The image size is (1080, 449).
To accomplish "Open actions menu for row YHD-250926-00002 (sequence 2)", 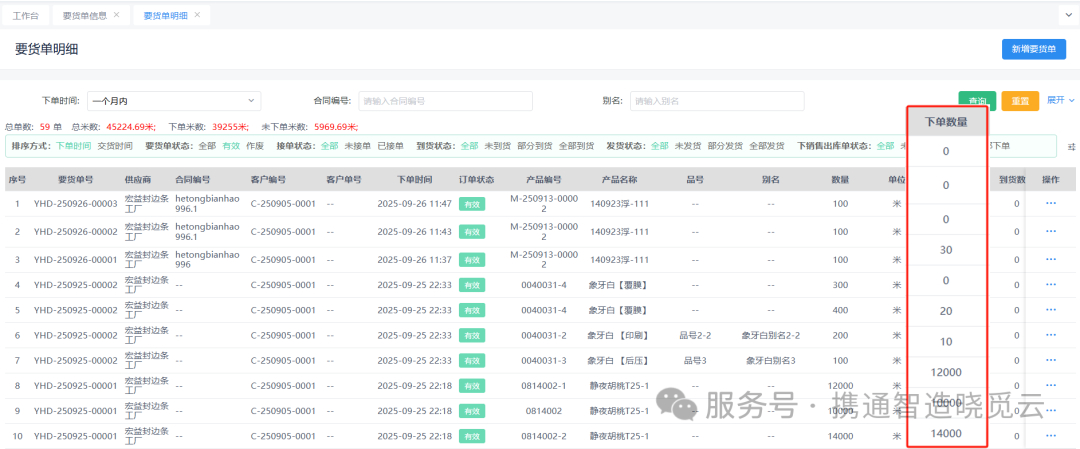I will (x=1050, y=231).
